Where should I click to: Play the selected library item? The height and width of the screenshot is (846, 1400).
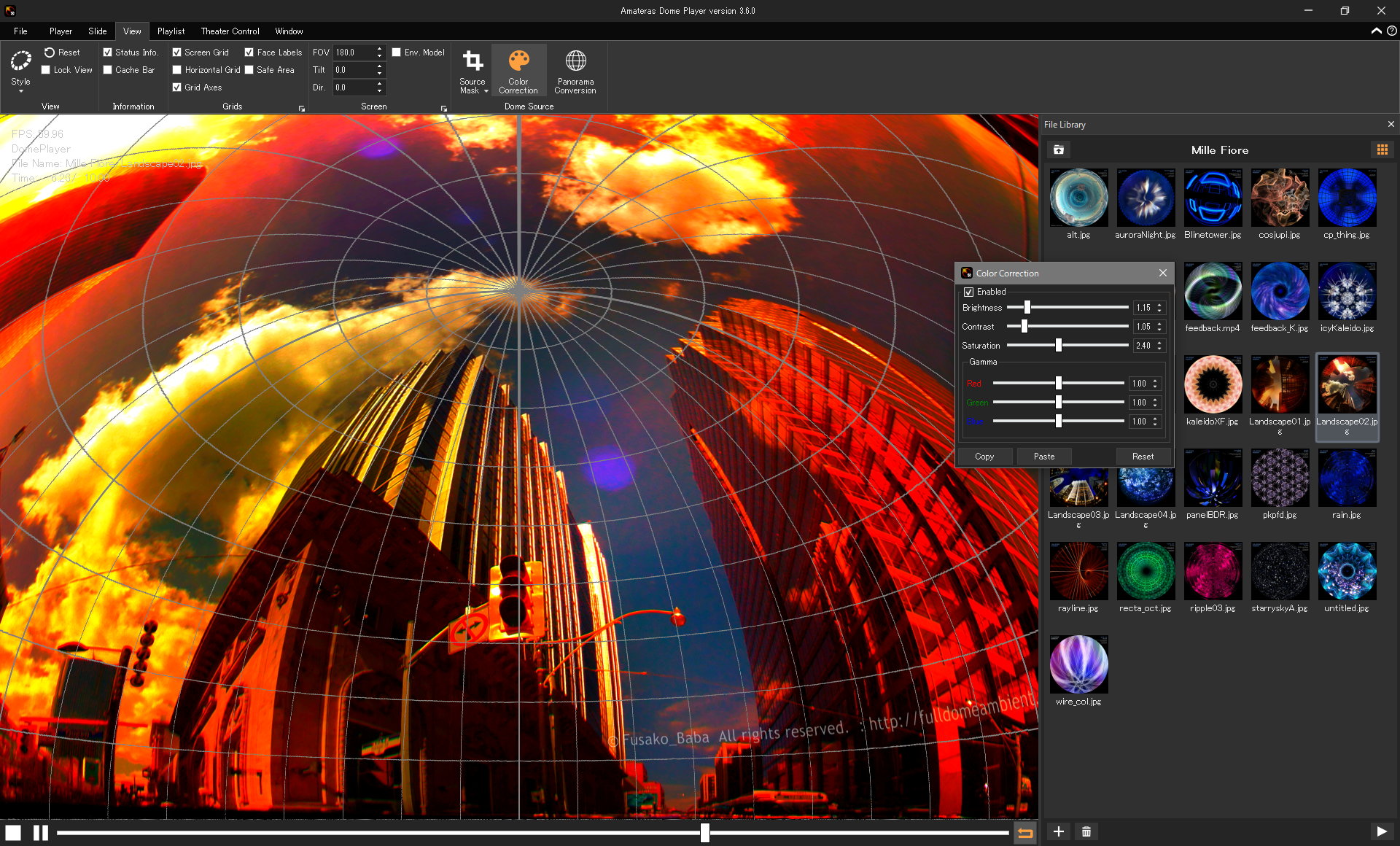pyautogui.click(x=1382, y=831)
